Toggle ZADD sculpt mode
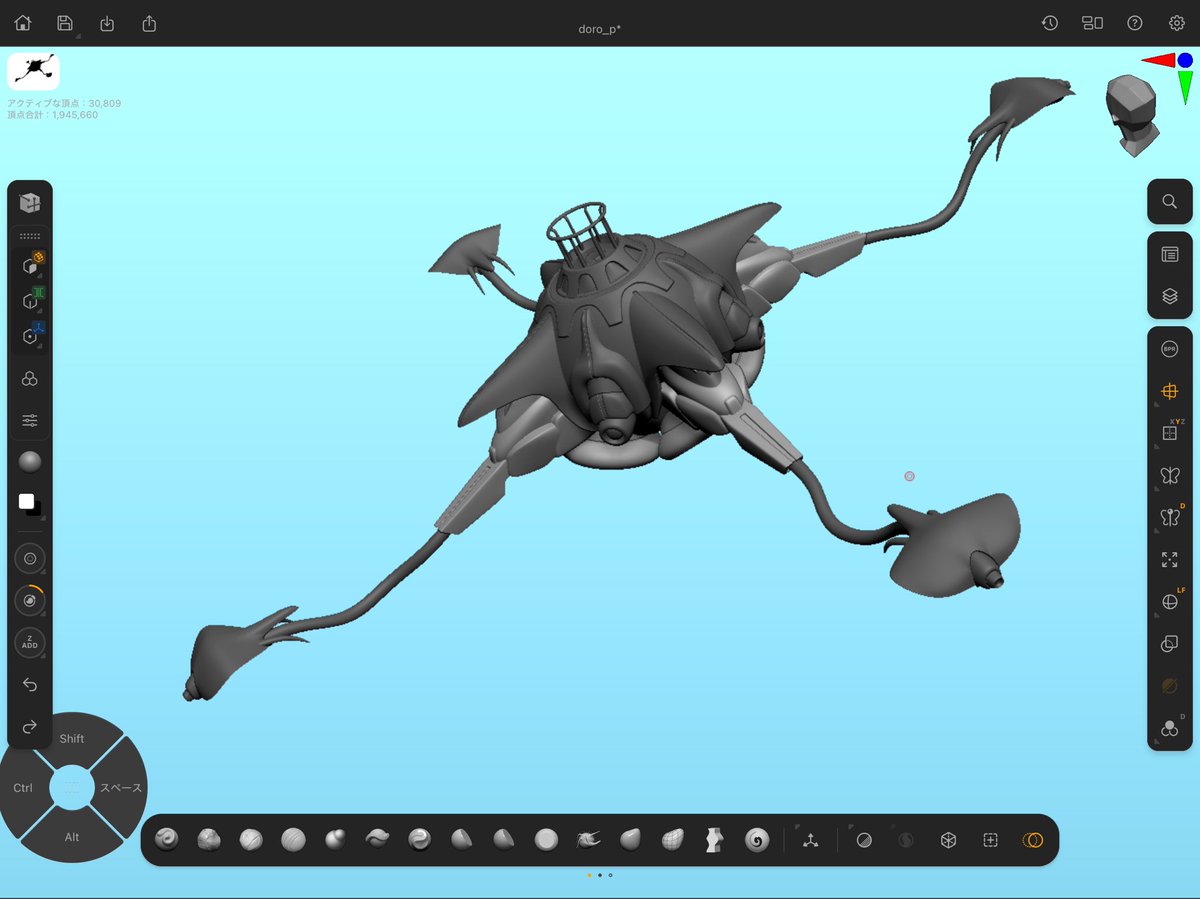Image resolution: width=1200 pixels, height=899 pixels. (30, 643)
